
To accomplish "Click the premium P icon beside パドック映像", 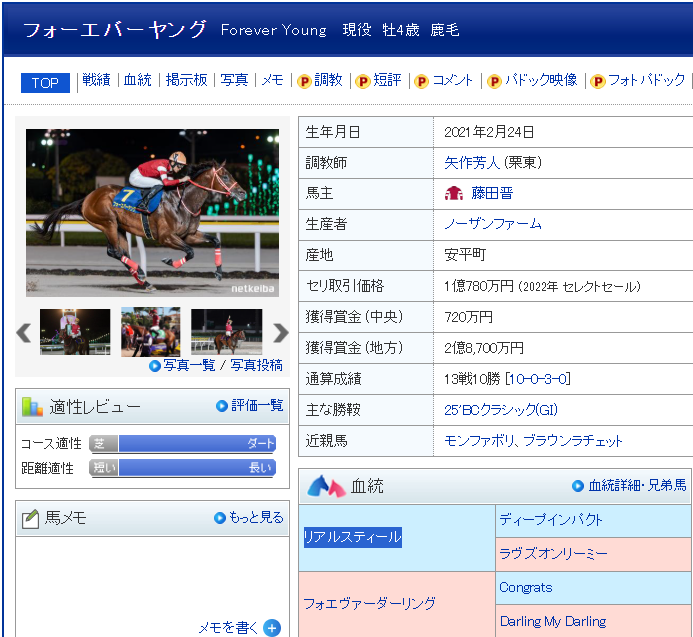I will [x=494, y=81].
